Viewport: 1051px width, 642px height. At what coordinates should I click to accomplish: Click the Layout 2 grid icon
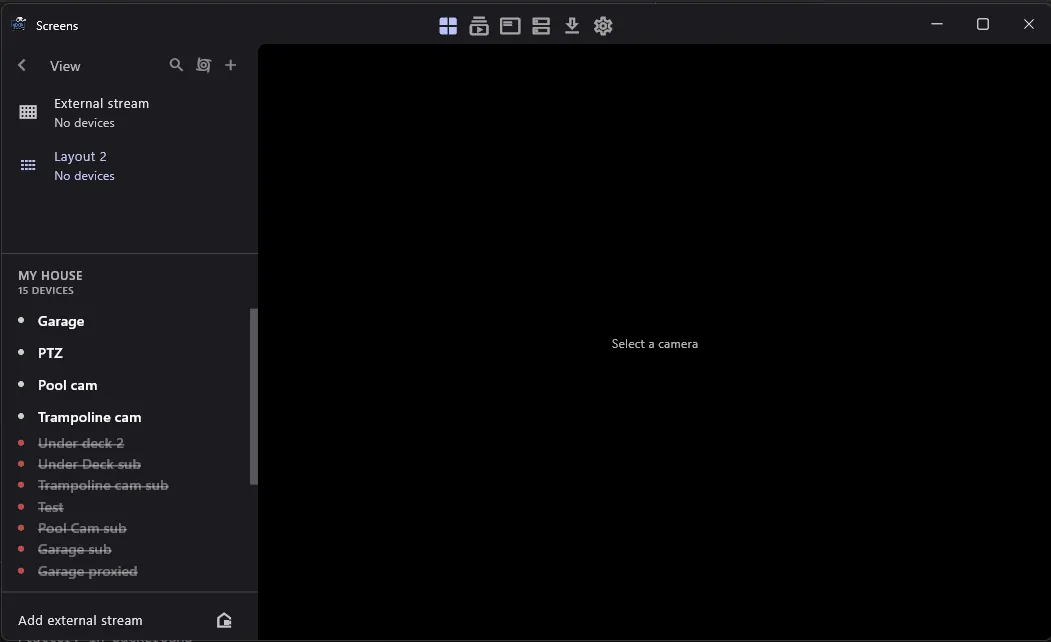28,165
